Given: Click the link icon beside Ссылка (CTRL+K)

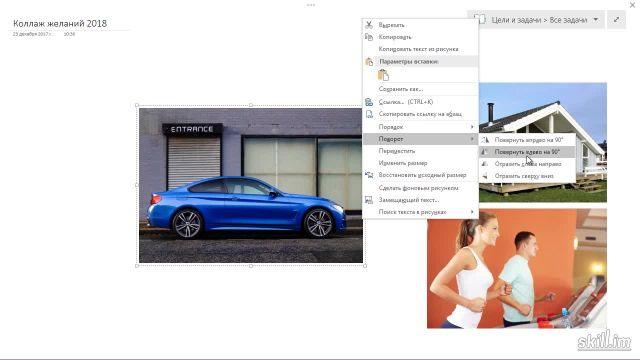Looking at the screenshot, I should coord(369,102).
